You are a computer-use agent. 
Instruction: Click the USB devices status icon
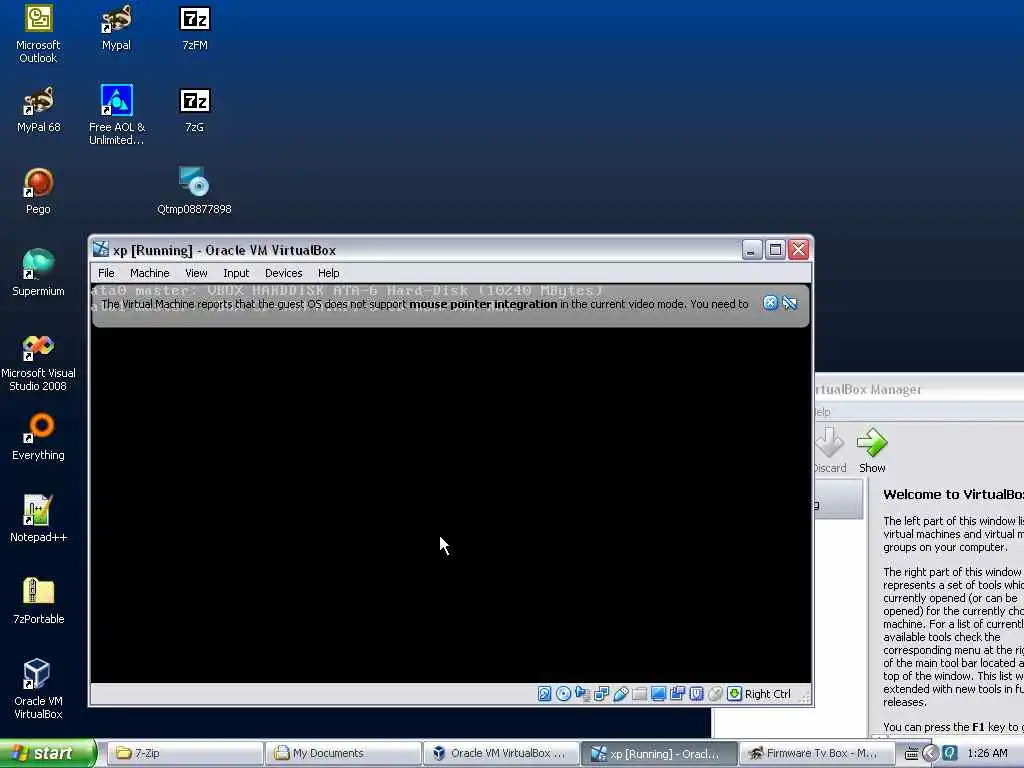point(620,694)
